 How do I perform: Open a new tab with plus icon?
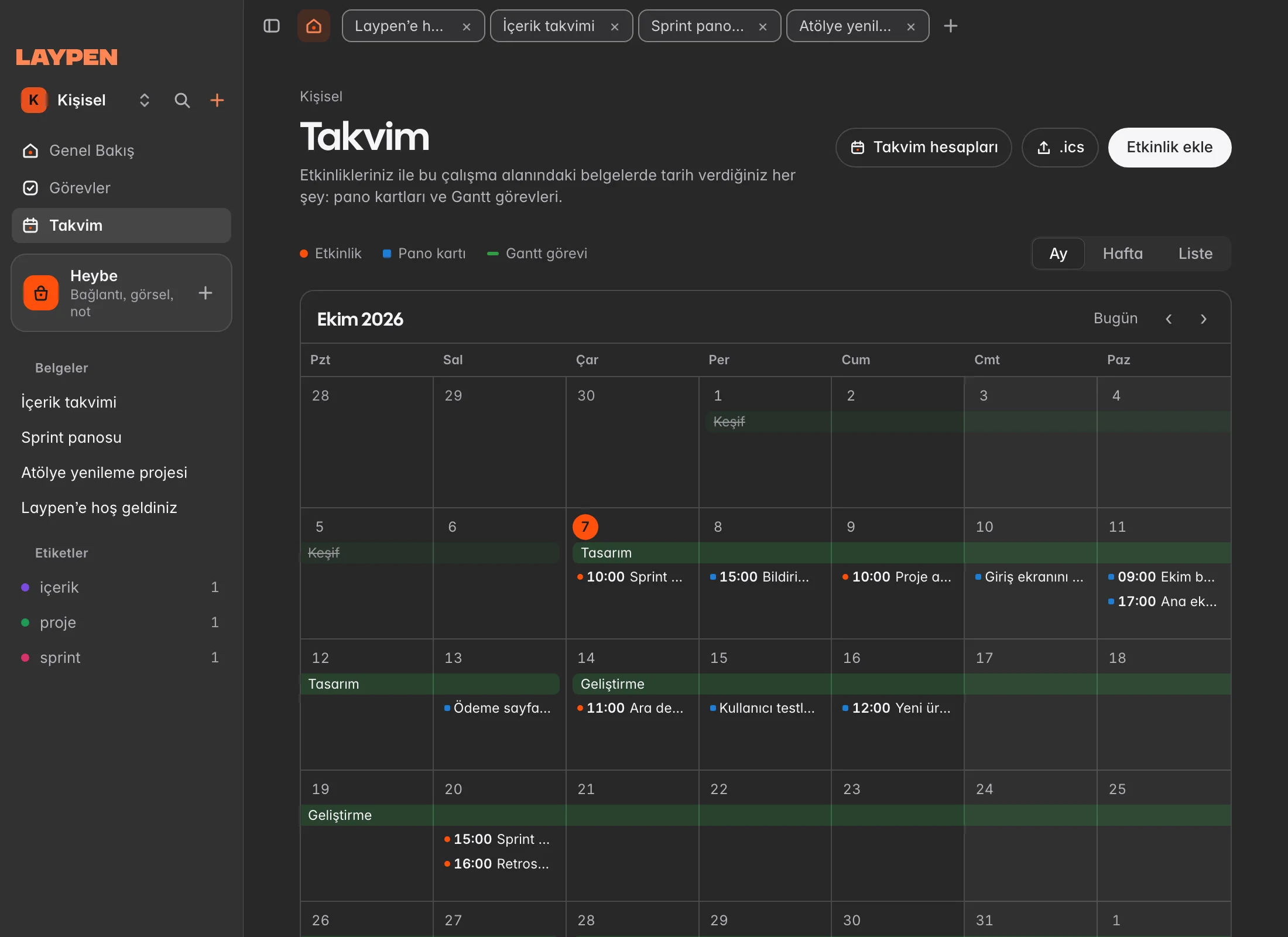(x=951, y=26)
